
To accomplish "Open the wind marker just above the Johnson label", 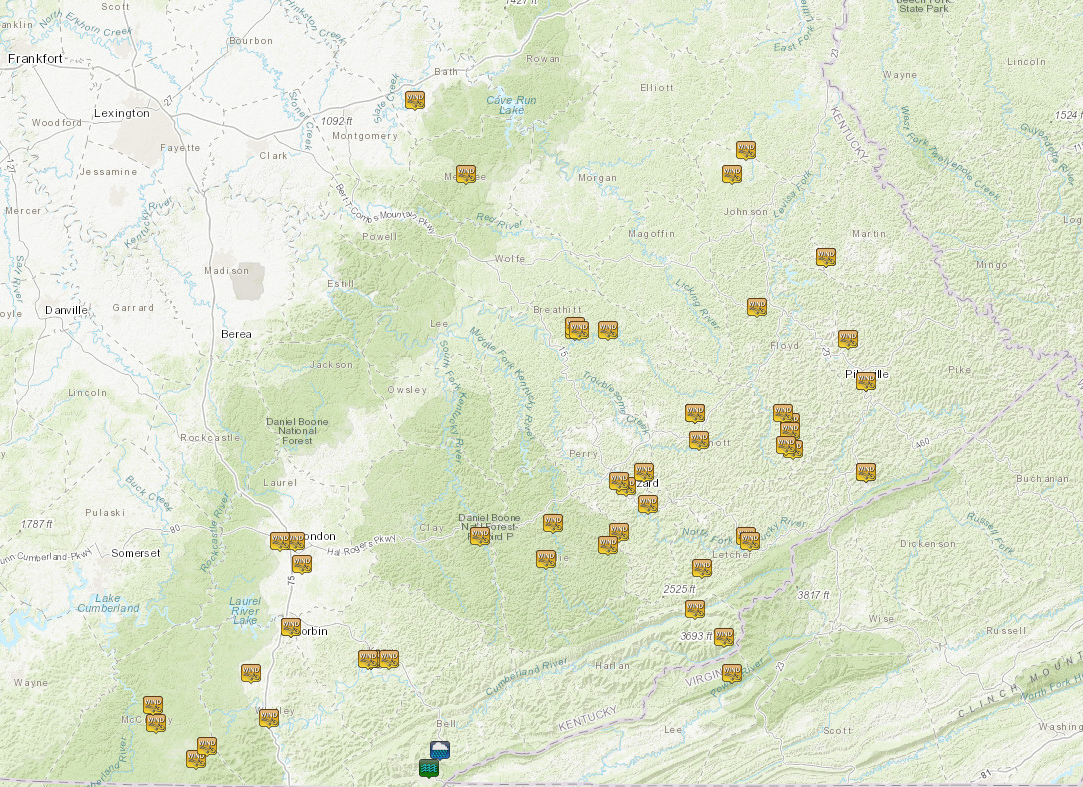I will pyautogui.click(x=731, y=173).
